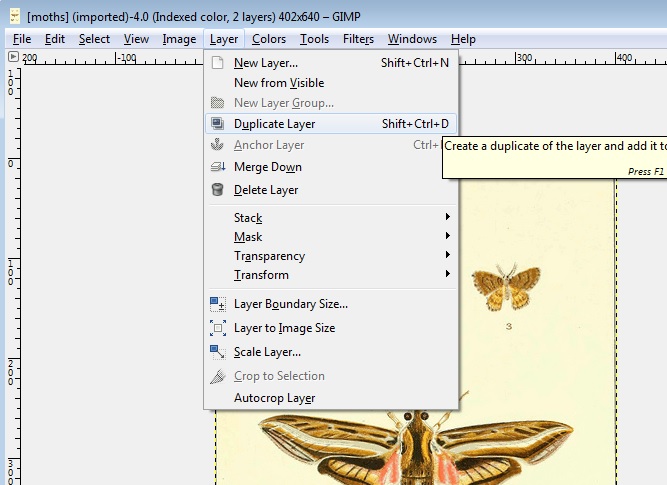Click the ruler corner navigation arrow button
The width and height of the screenshot is (667, 485).
(x=13, y=56)
